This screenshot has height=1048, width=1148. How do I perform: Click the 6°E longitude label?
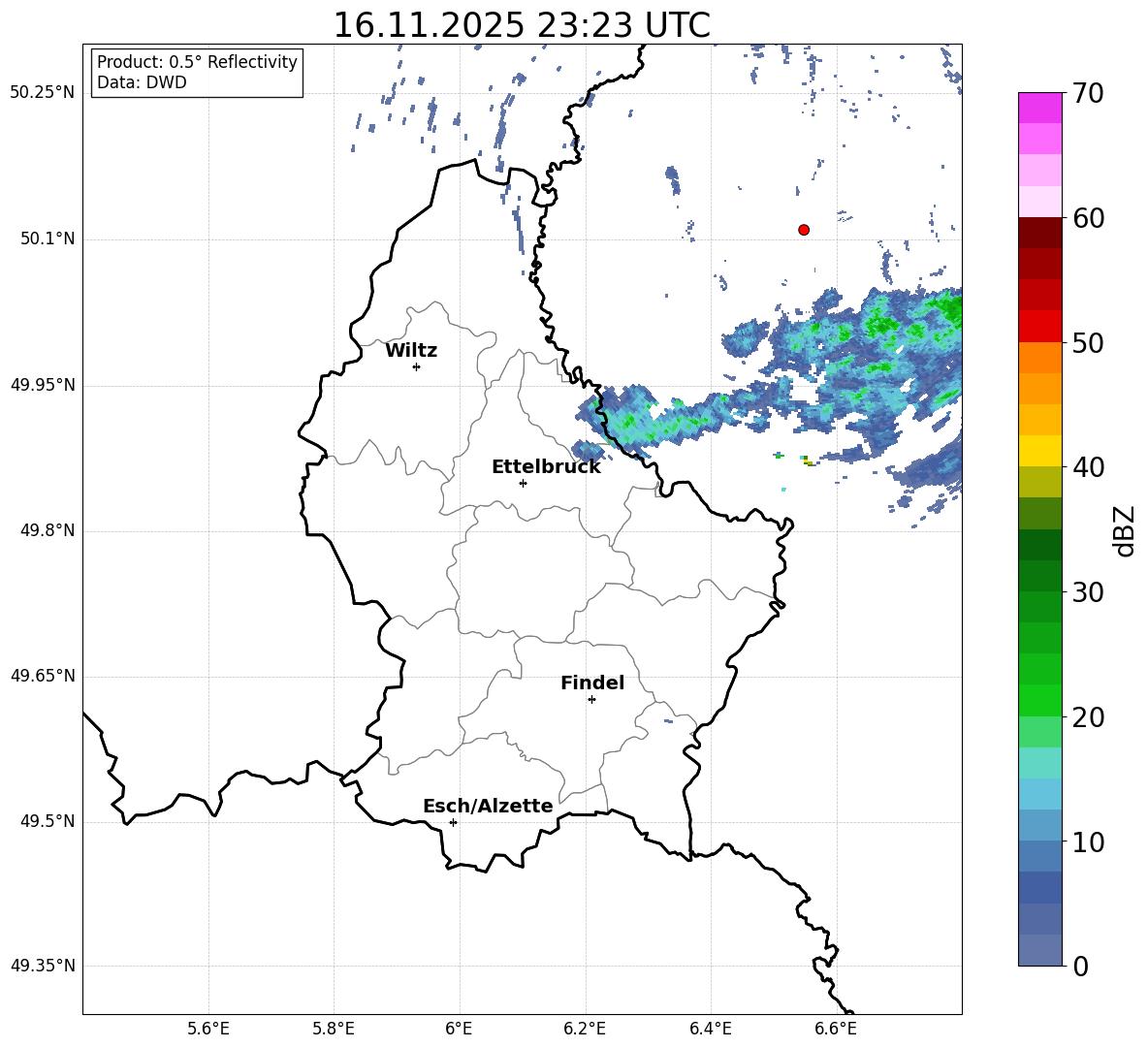click(x=459, y=1029)
